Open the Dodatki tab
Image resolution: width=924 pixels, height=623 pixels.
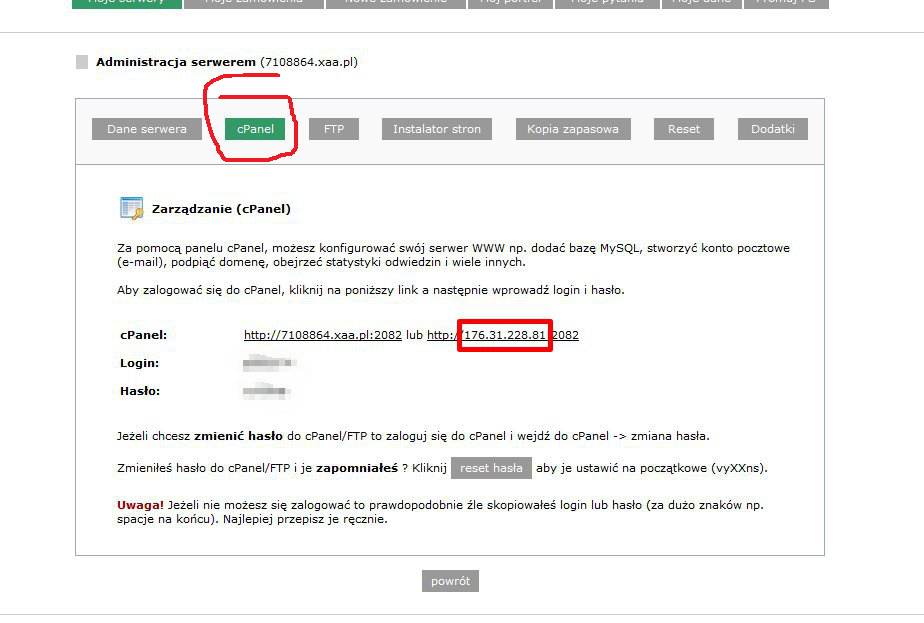click(773, 129)
